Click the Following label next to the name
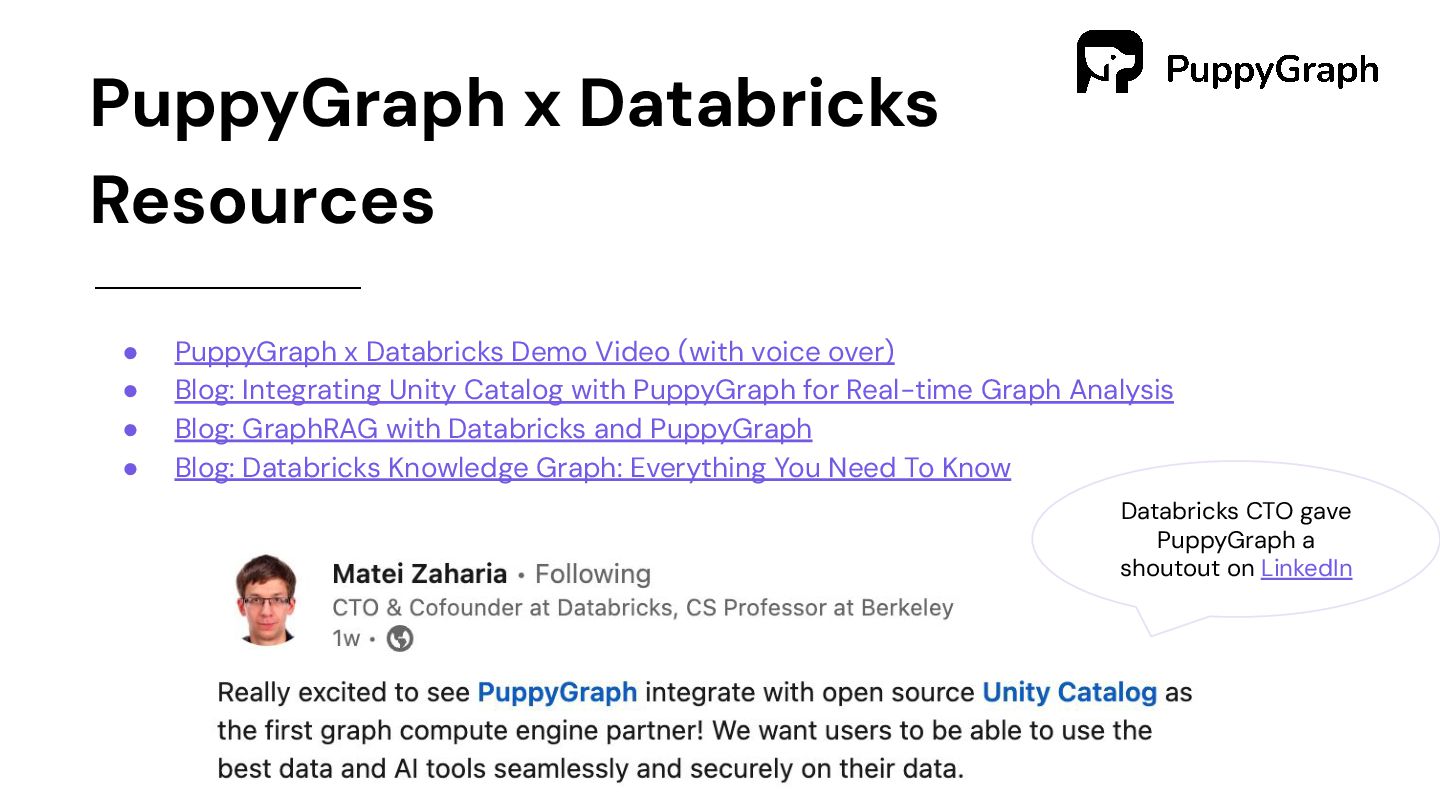The width and height of the screenshot is (1440, 810). [593, 574]
